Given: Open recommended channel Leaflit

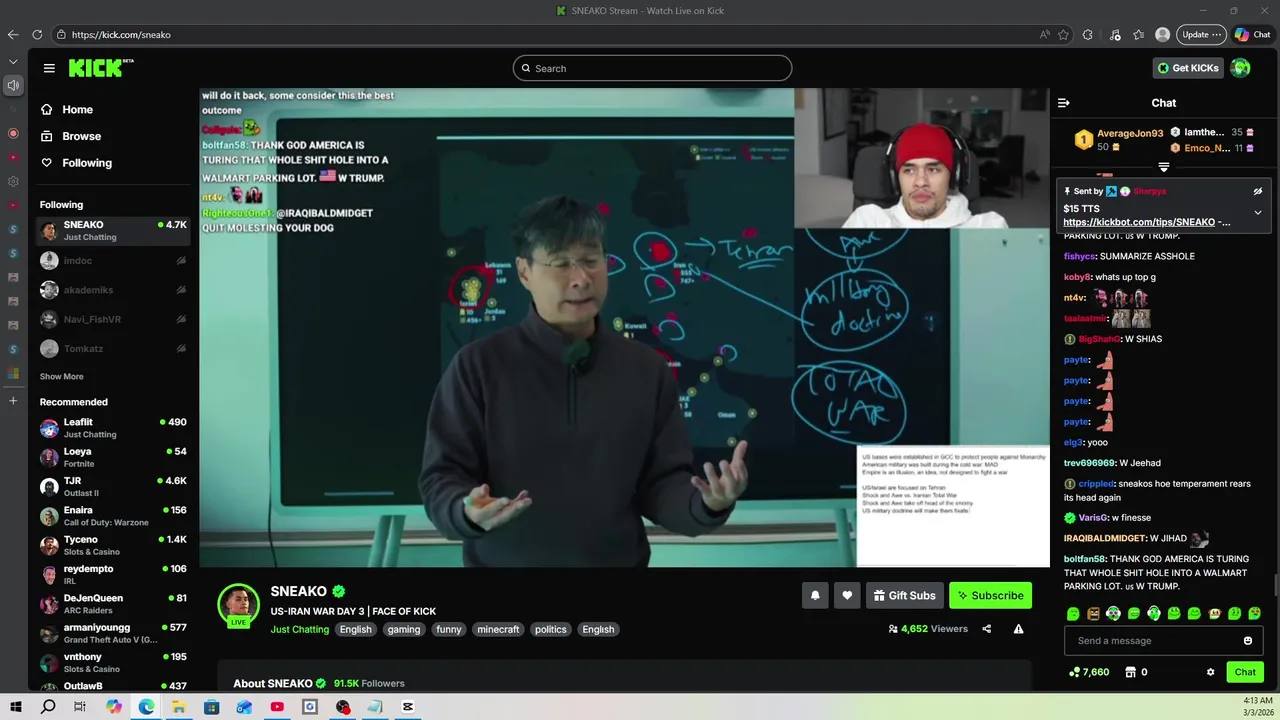Looking at the screenshot, I should [113, 428].
